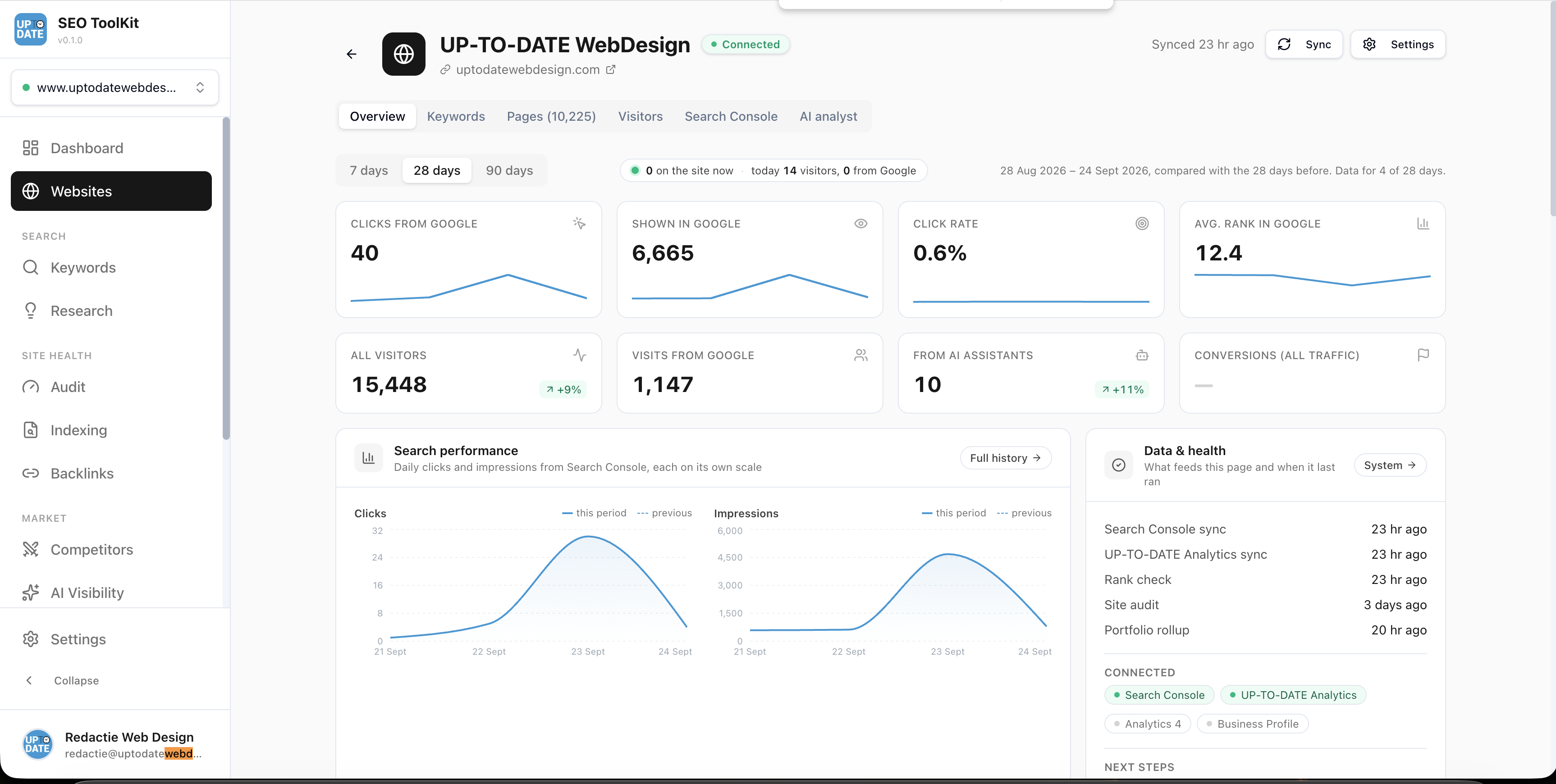This screenshot has width=1556, height=784.
Task: Click the people icon in Visits from Google
Action: point(860,355)
